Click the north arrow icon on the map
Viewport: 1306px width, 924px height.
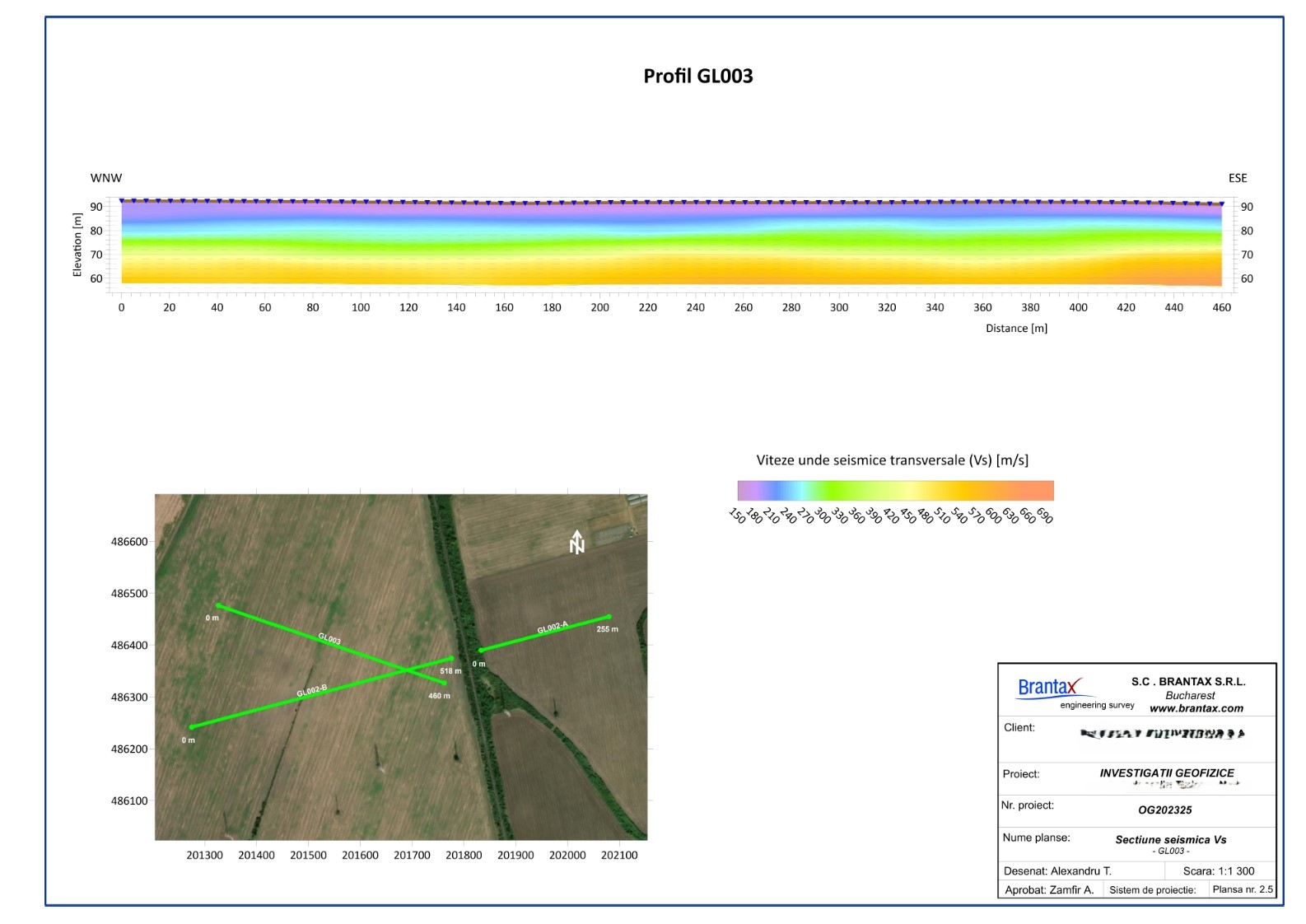pyautogui.click(x=577, y=542)
